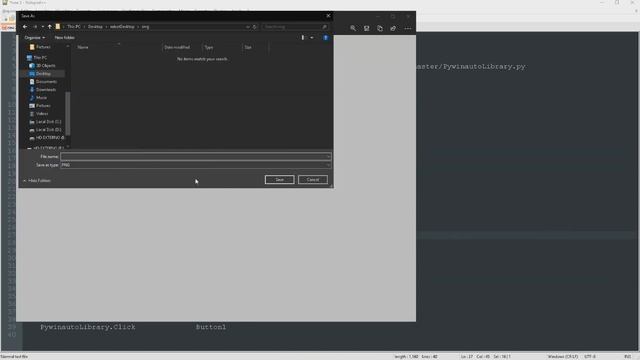This screenshot has width=640, height=360.
Task: Open Downloads folder in sidebar
Action: pos(46,90)
